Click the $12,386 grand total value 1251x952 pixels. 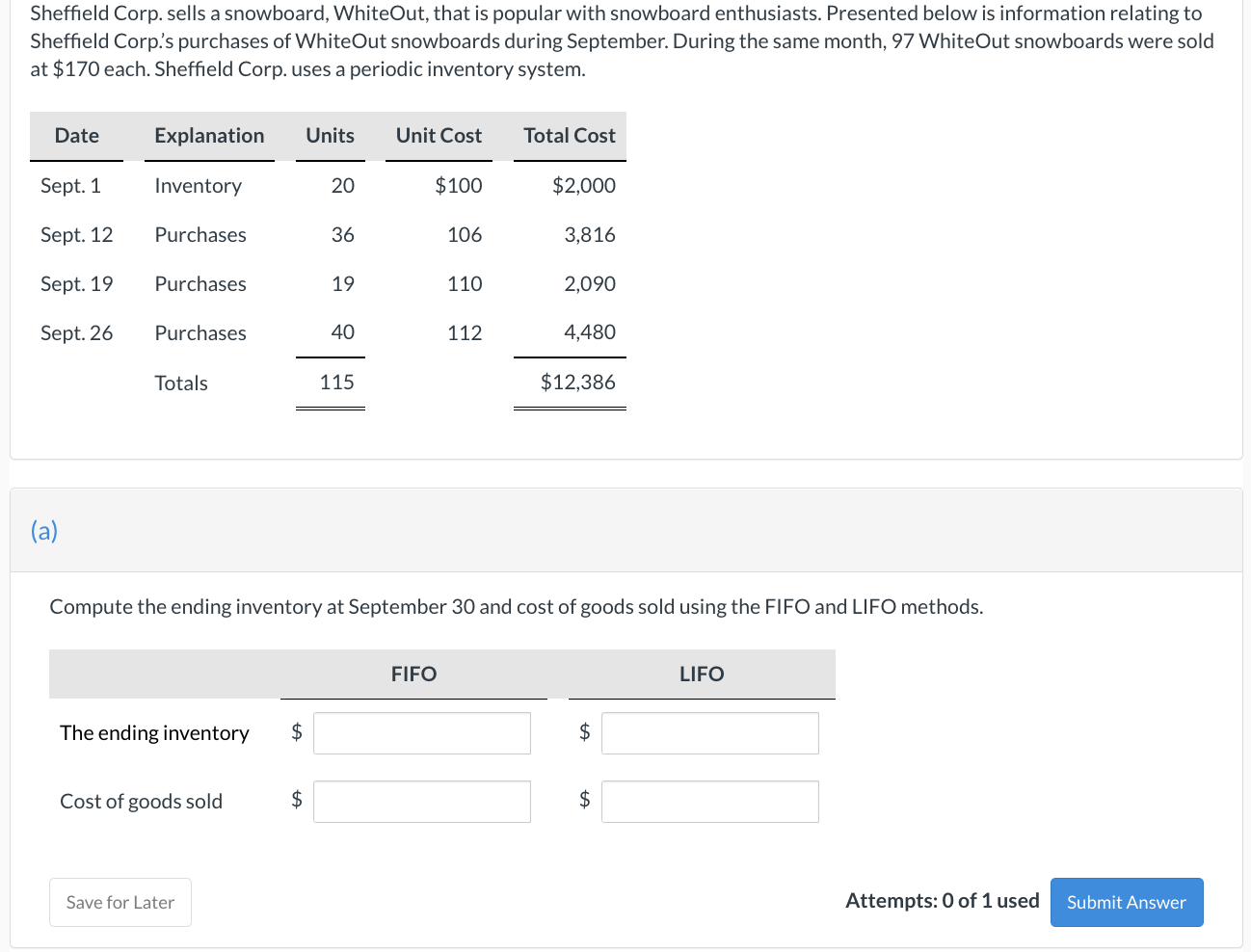click(x=578, y=382)
